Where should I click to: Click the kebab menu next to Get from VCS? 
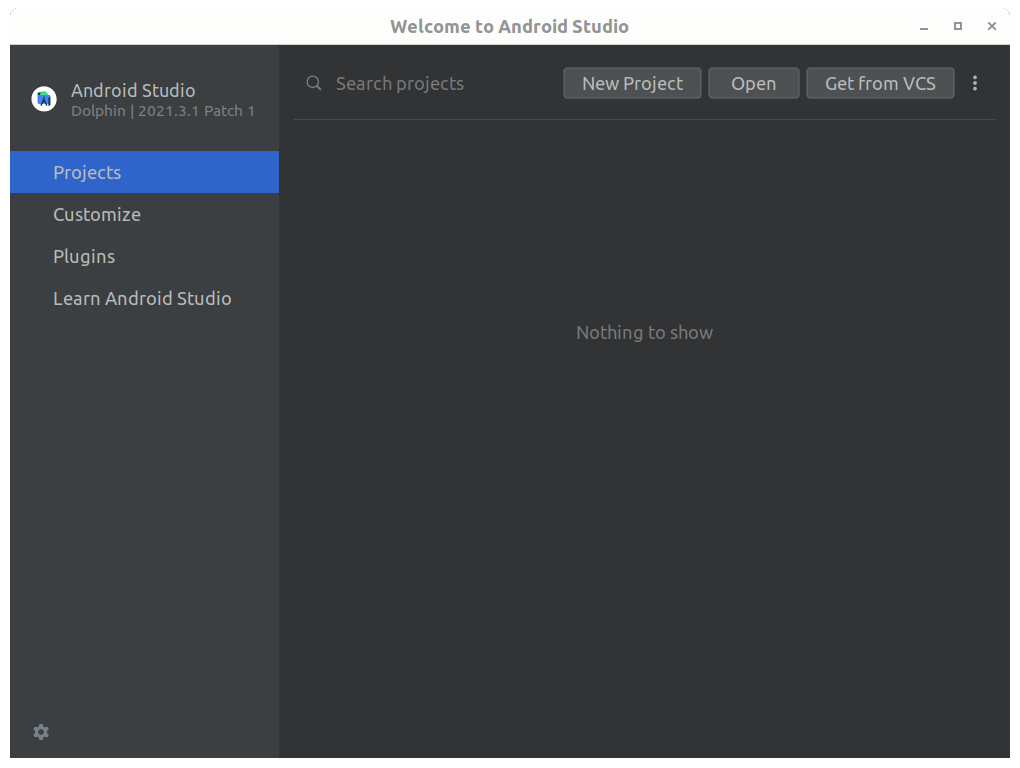(x=975, y=83)
